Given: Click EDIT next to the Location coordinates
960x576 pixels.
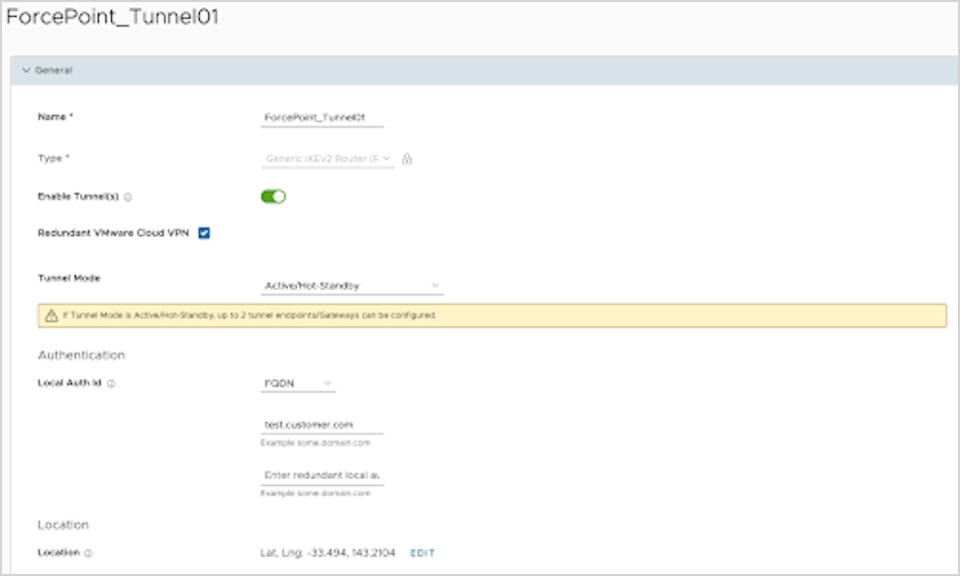Looking at the screenshot, I should click(422, 551).
